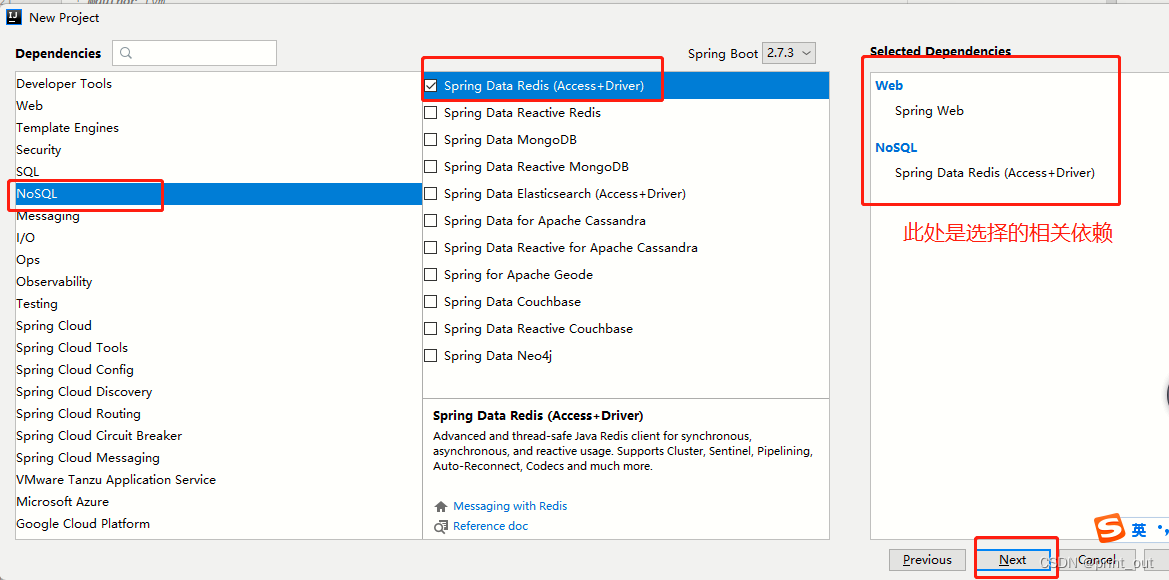Check Spring Data Reactive MongoDB checkbox
Screen dimensions: 1169x580
pos(430,167)
